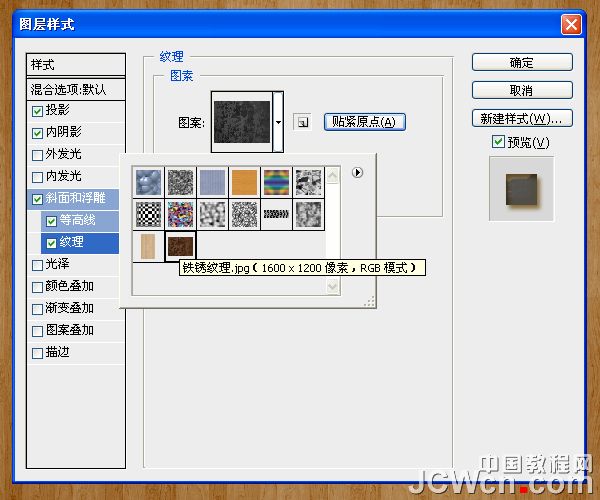
Task: Choose the soft gray clouds pattern swatch
Action: (x=212, y=214)
